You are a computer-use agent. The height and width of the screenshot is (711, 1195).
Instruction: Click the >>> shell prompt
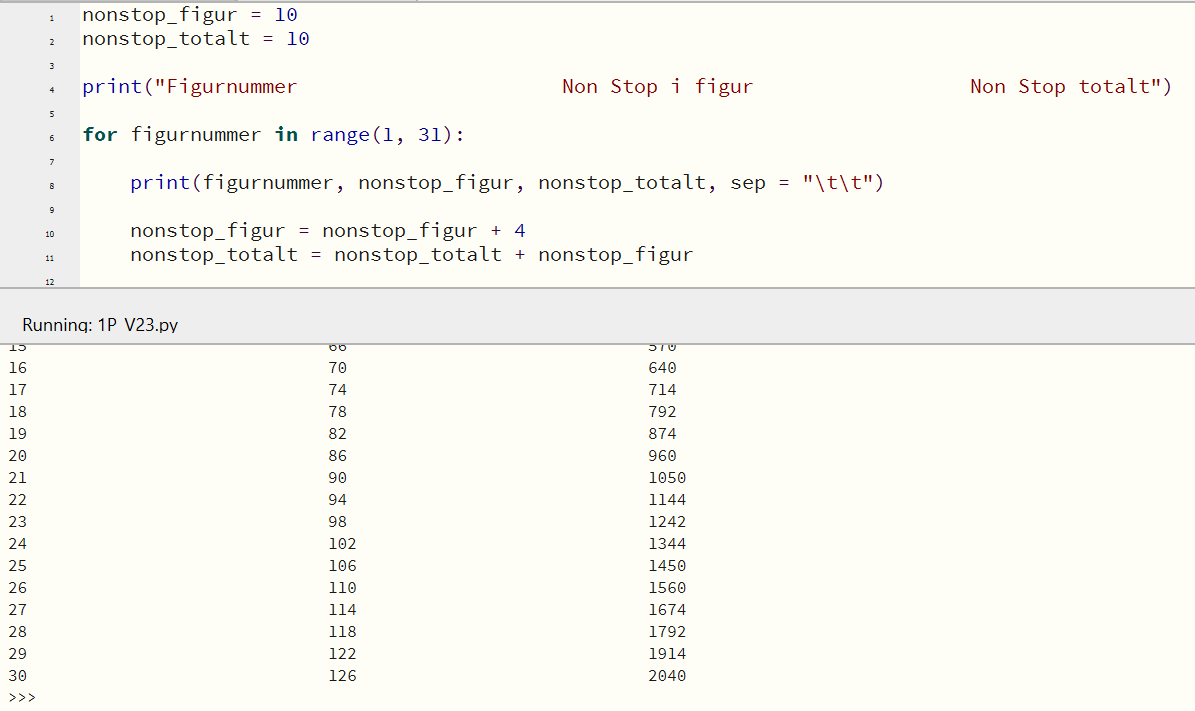pos(21,697)
